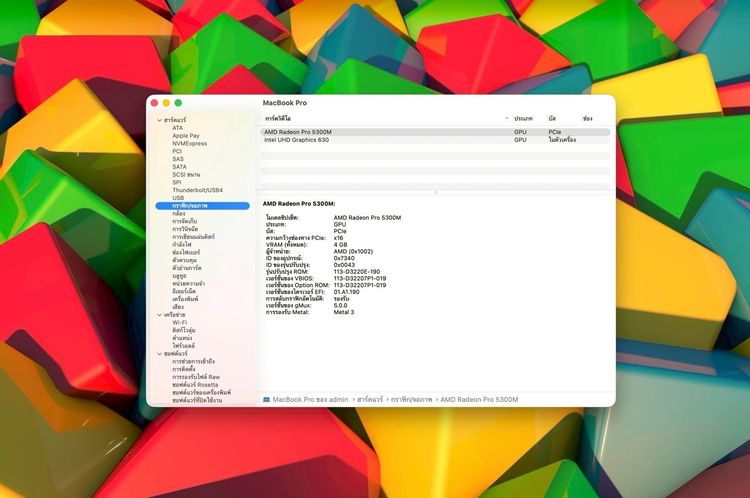Screen dimensions: 750x498
Task: Click the green zoom window button
Action: 178,103
